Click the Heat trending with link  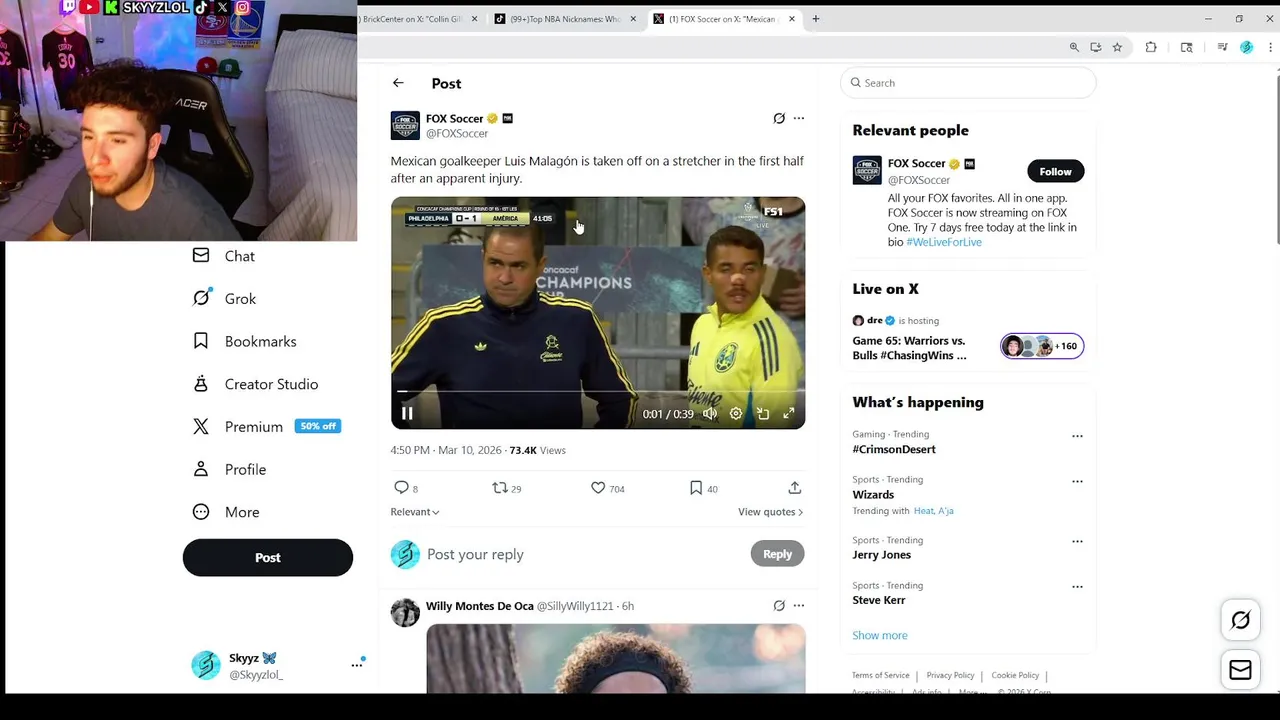922,511
